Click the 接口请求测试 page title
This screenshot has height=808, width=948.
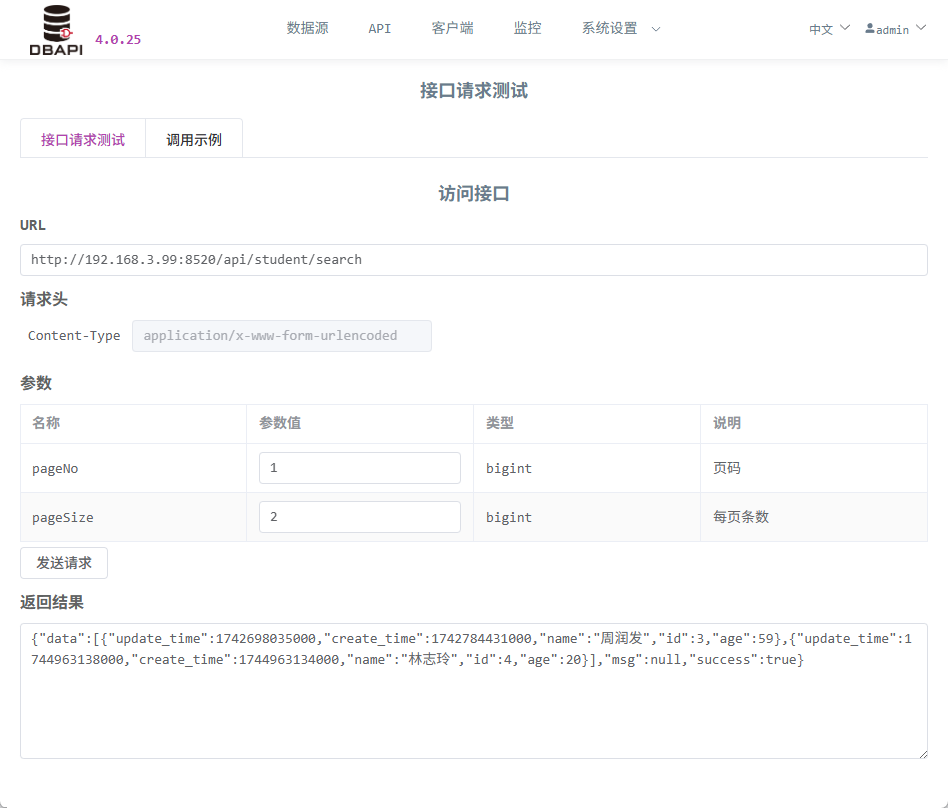pyautogui.click(x=474, y=91)
